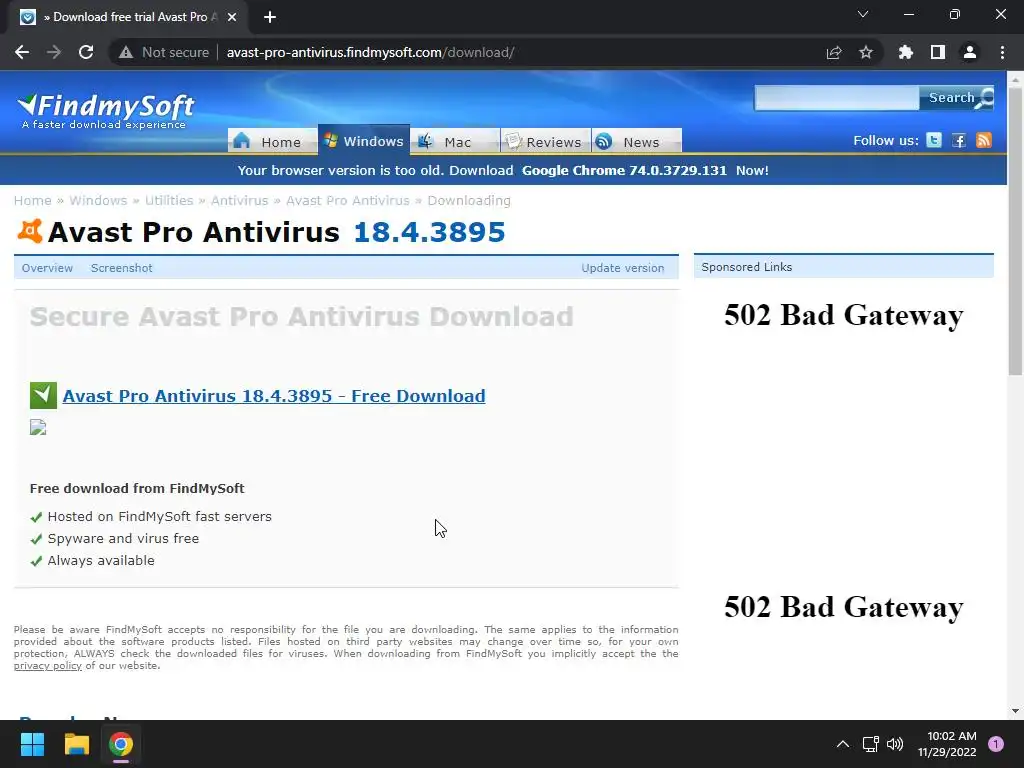The height and width of the screenshot is (768, 1024).
Task: Click the orange Avast logo icon
Action: [x=30, y=231]
